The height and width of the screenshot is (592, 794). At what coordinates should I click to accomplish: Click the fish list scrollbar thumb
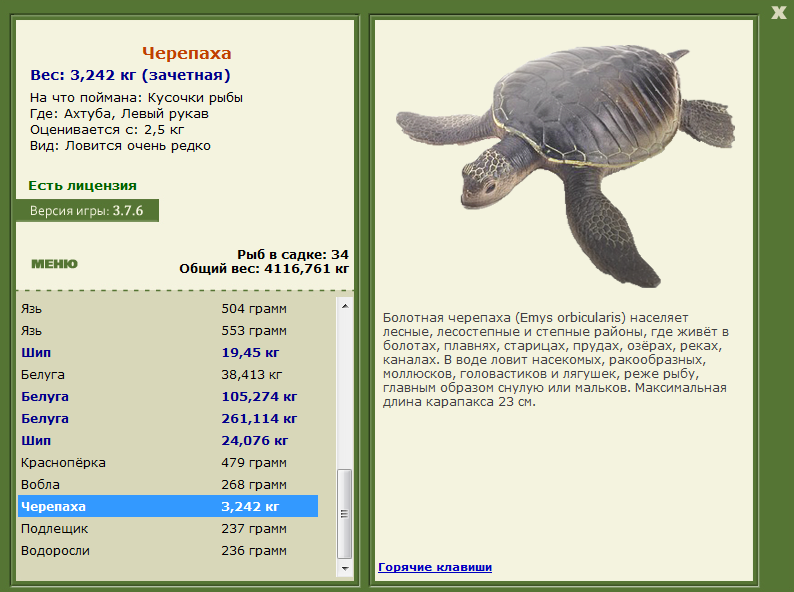pyautogui.click(x=345, y=514)
